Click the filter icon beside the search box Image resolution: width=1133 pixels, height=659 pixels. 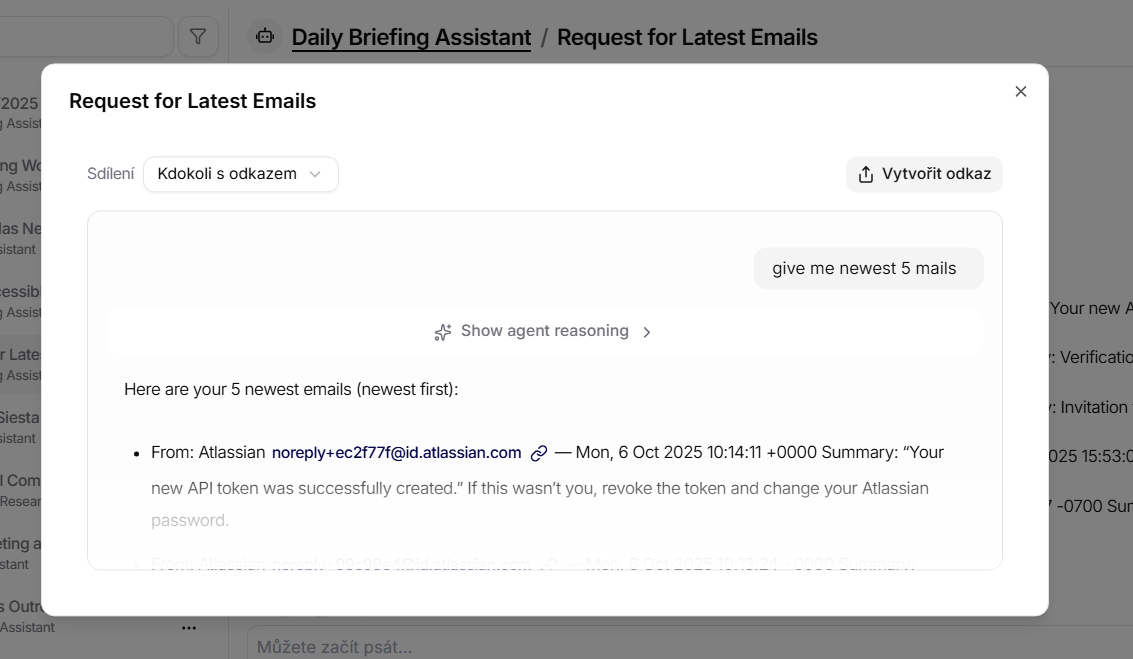pyautogui.click(x=198, y=37)
